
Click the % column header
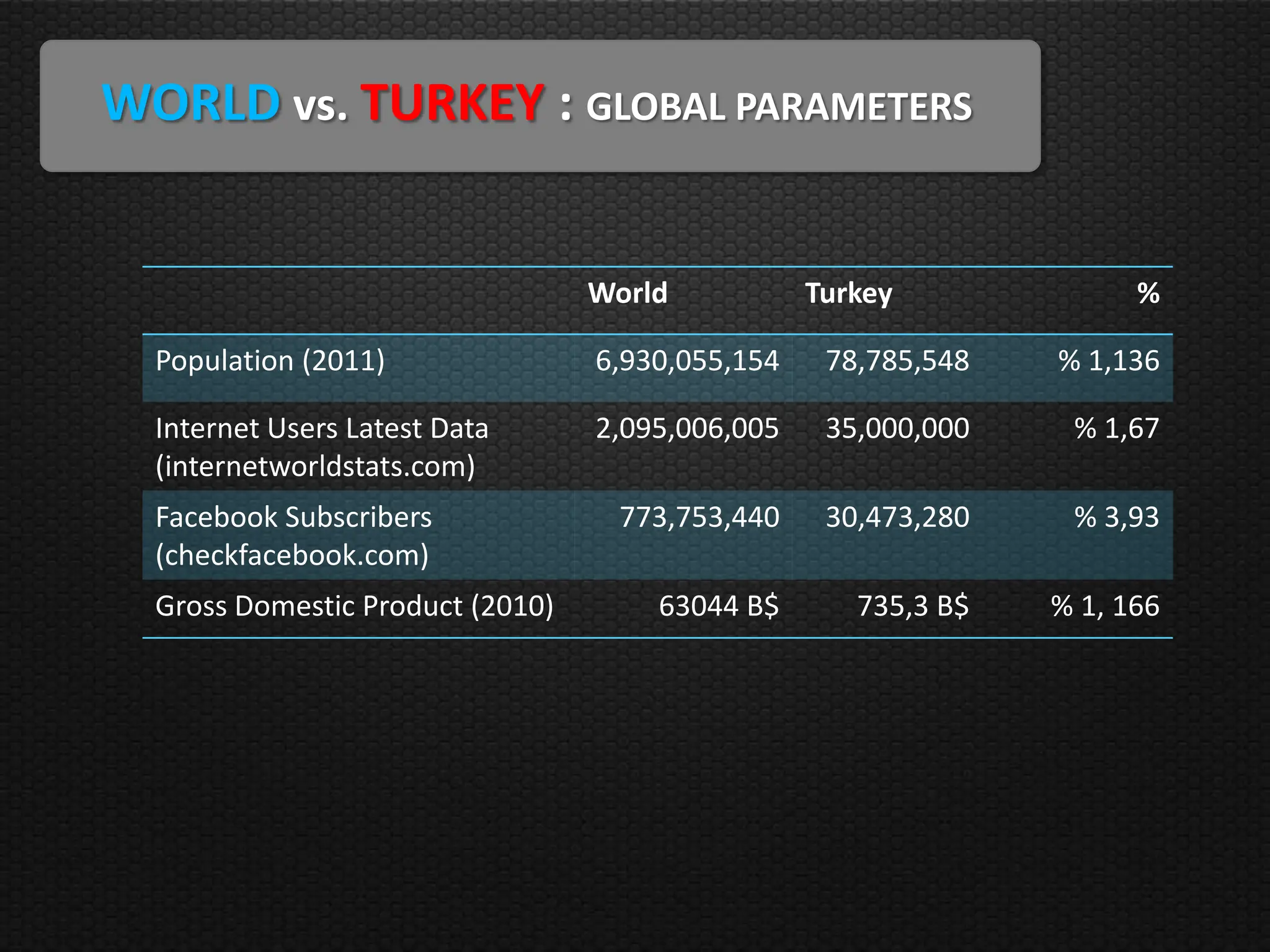(x=1148, y=293)
